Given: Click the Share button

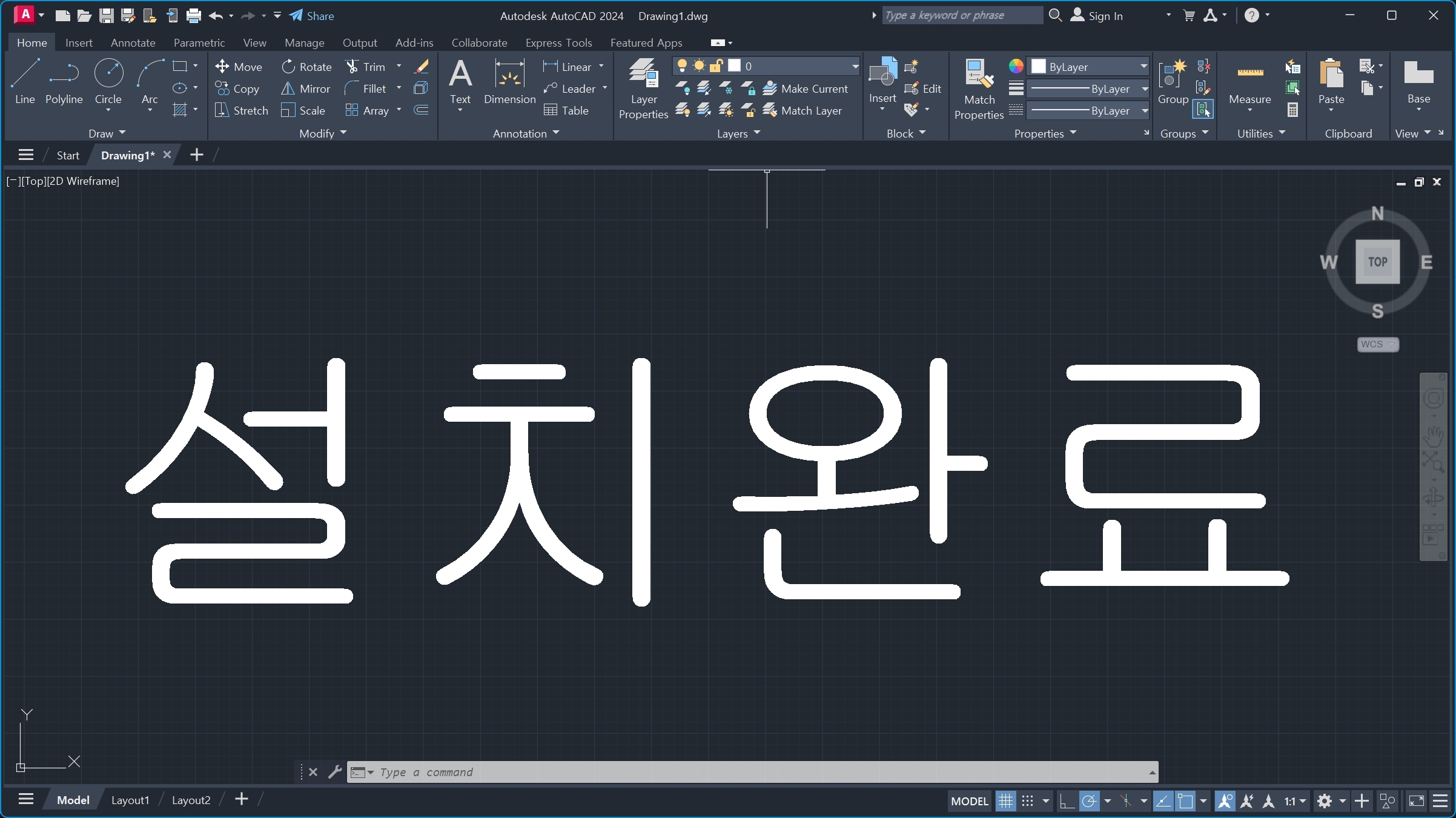Looking at the screenshot, I should coord(311,16).
